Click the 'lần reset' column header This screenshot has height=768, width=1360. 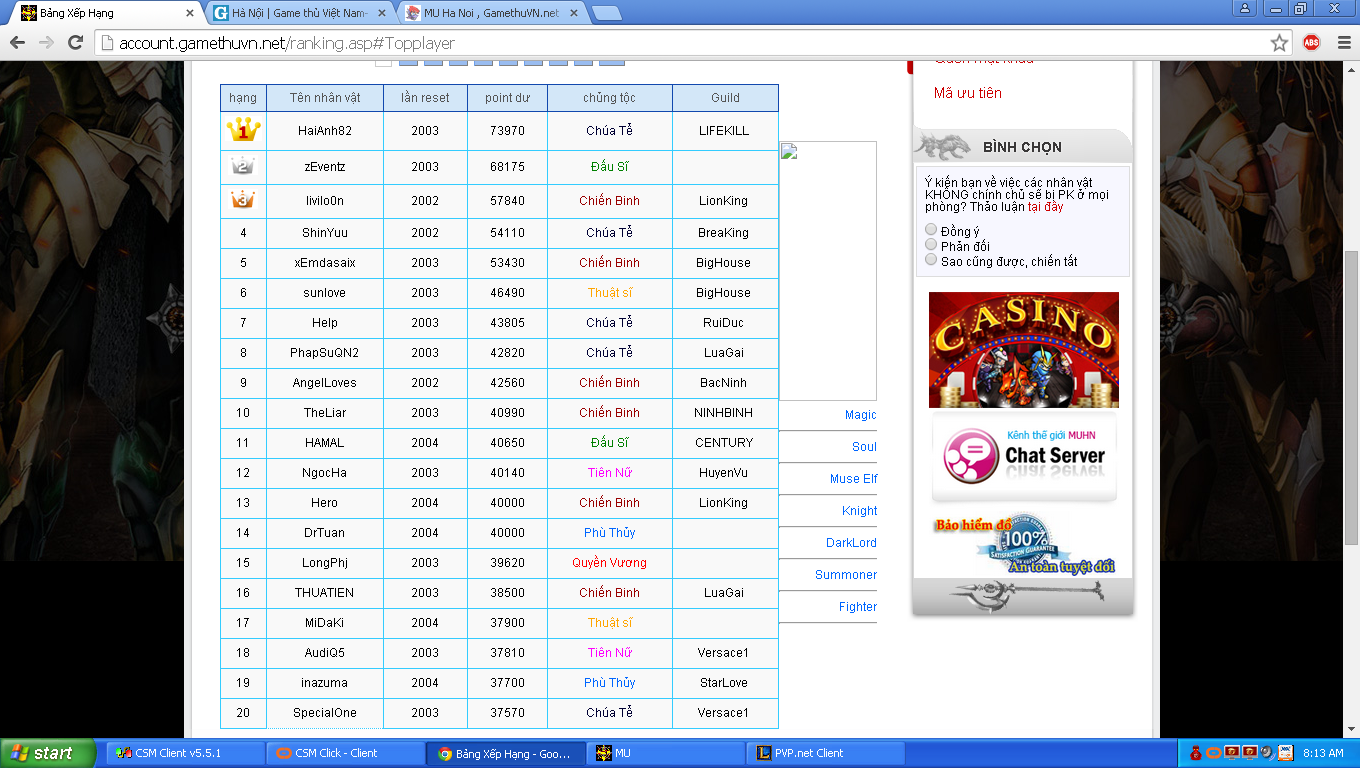425,98
